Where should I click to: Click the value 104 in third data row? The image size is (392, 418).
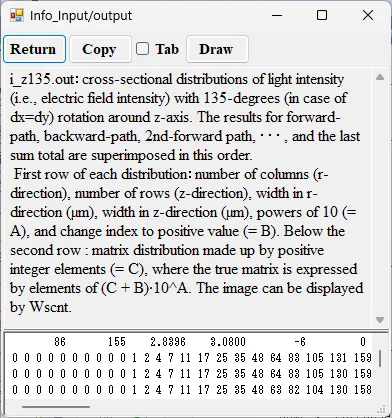tap(315, 389)
